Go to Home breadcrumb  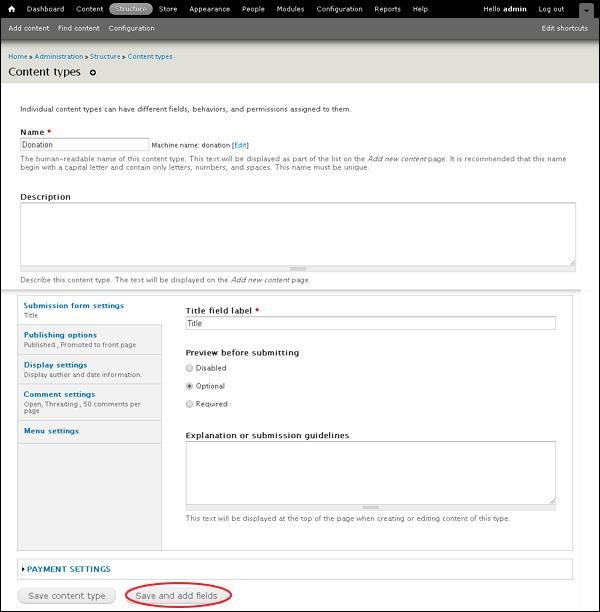tap(18, 57)
